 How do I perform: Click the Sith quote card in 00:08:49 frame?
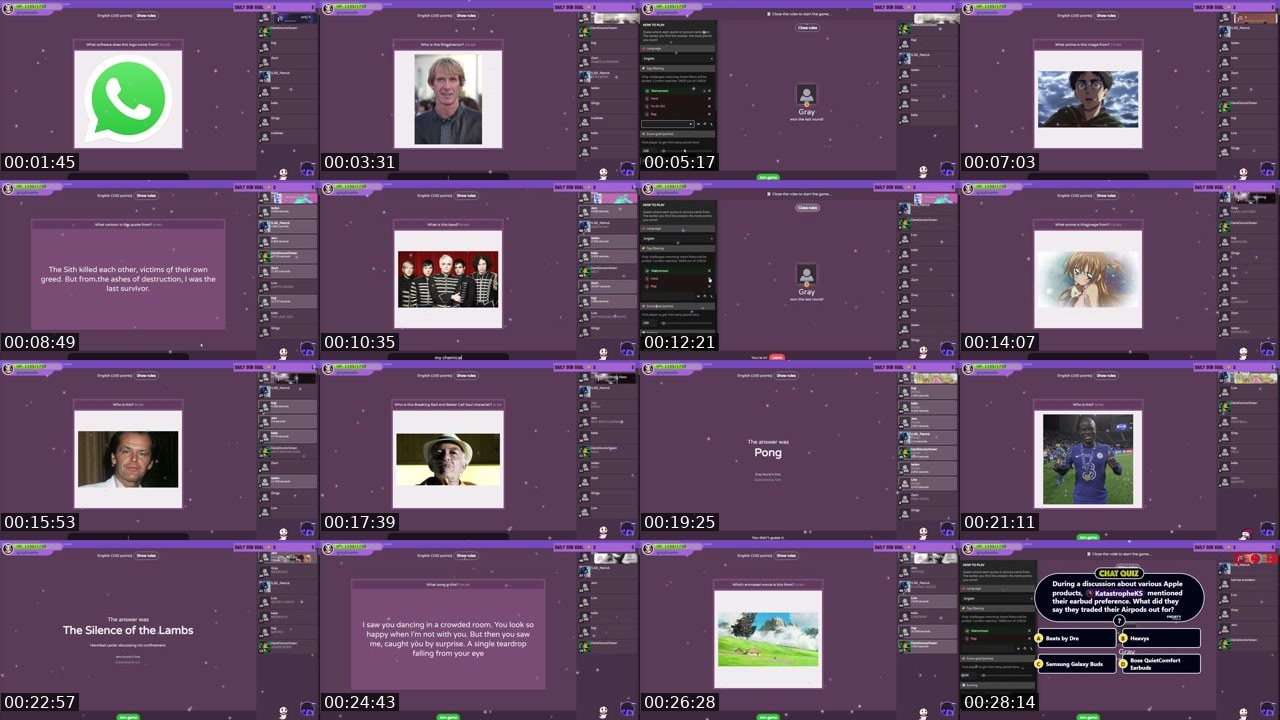point(128,274)
